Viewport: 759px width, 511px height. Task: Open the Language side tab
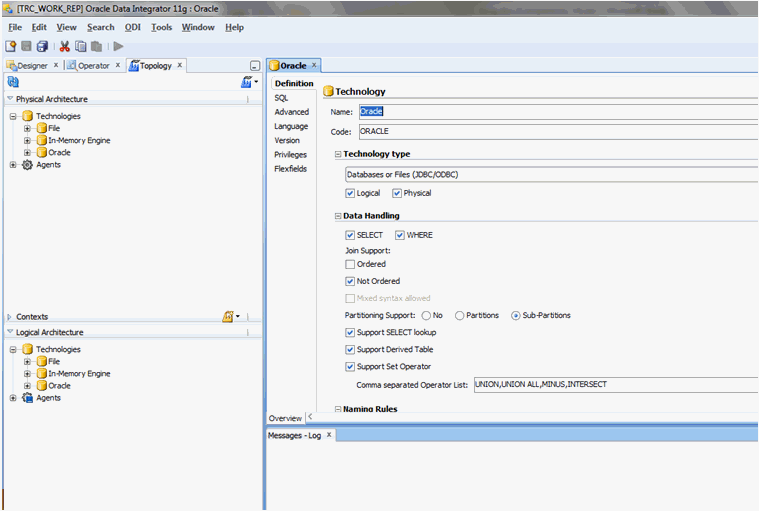291,126
